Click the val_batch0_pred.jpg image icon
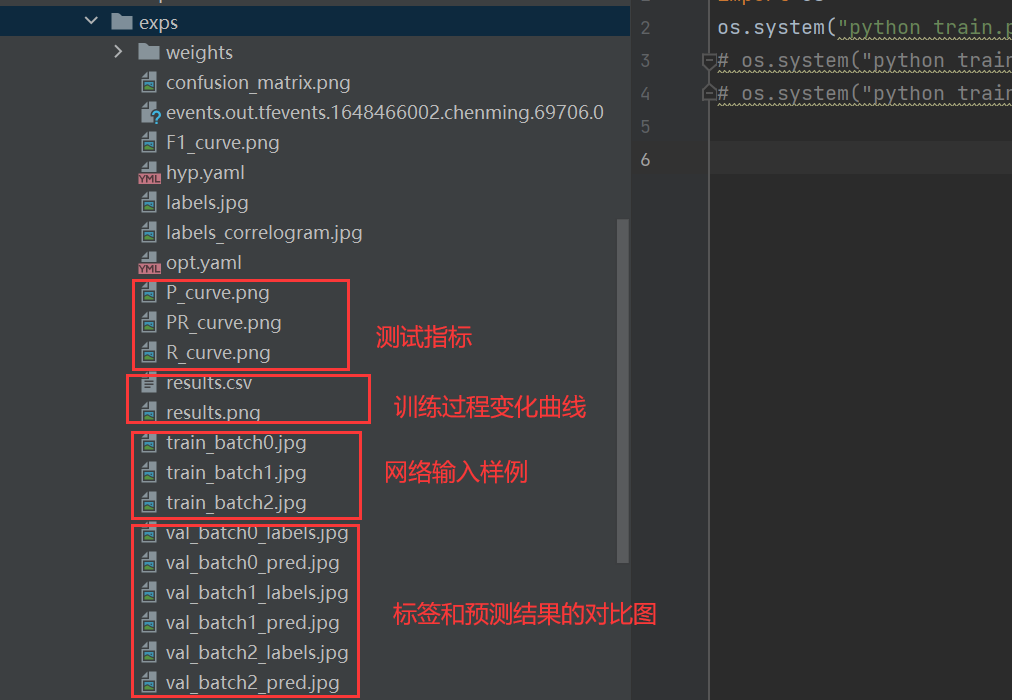The width and height of the screenshot is (1012, 700). [149, 562]
